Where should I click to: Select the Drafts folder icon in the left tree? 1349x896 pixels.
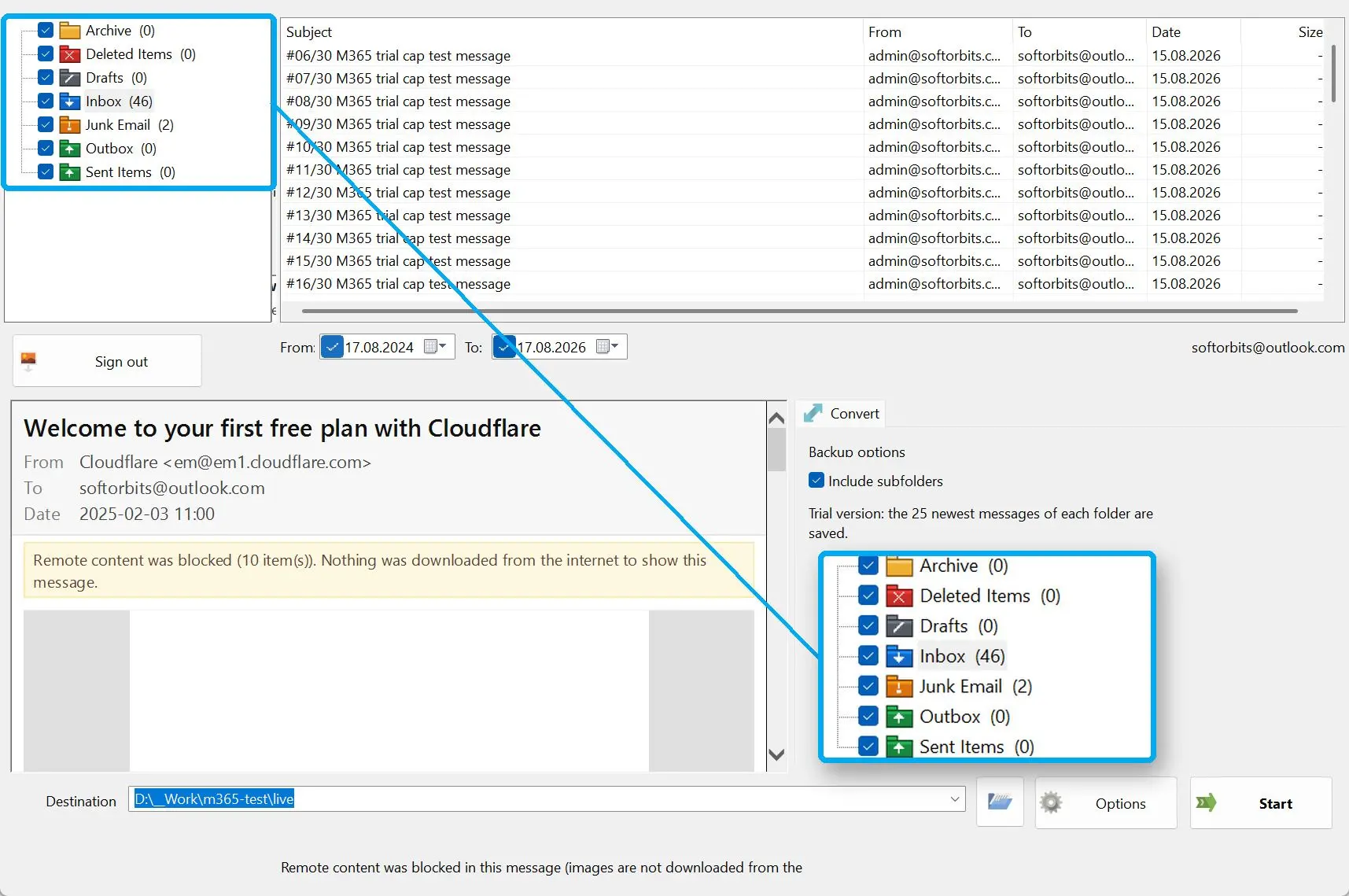[x=70, y=78]
